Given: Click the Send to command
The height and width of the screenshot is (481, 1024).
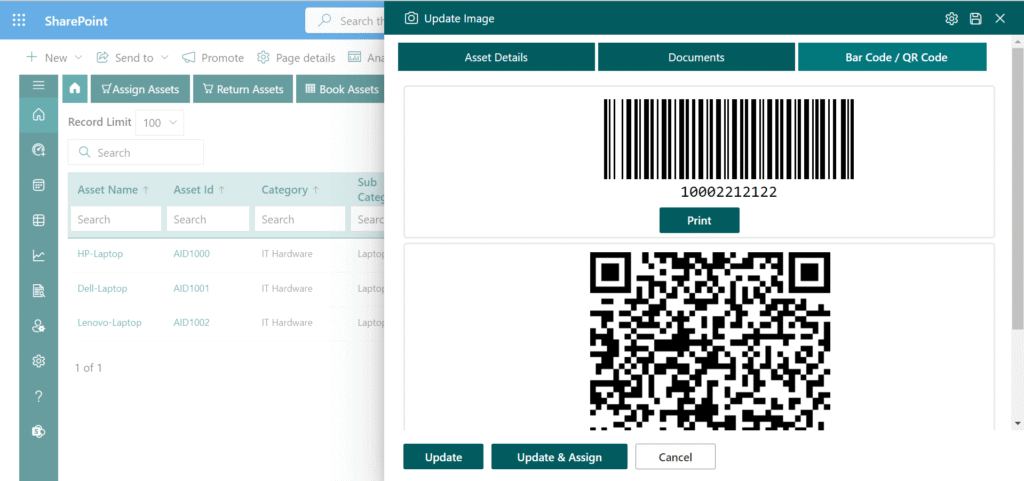Looking at the screenshot, I should point(124,57).
